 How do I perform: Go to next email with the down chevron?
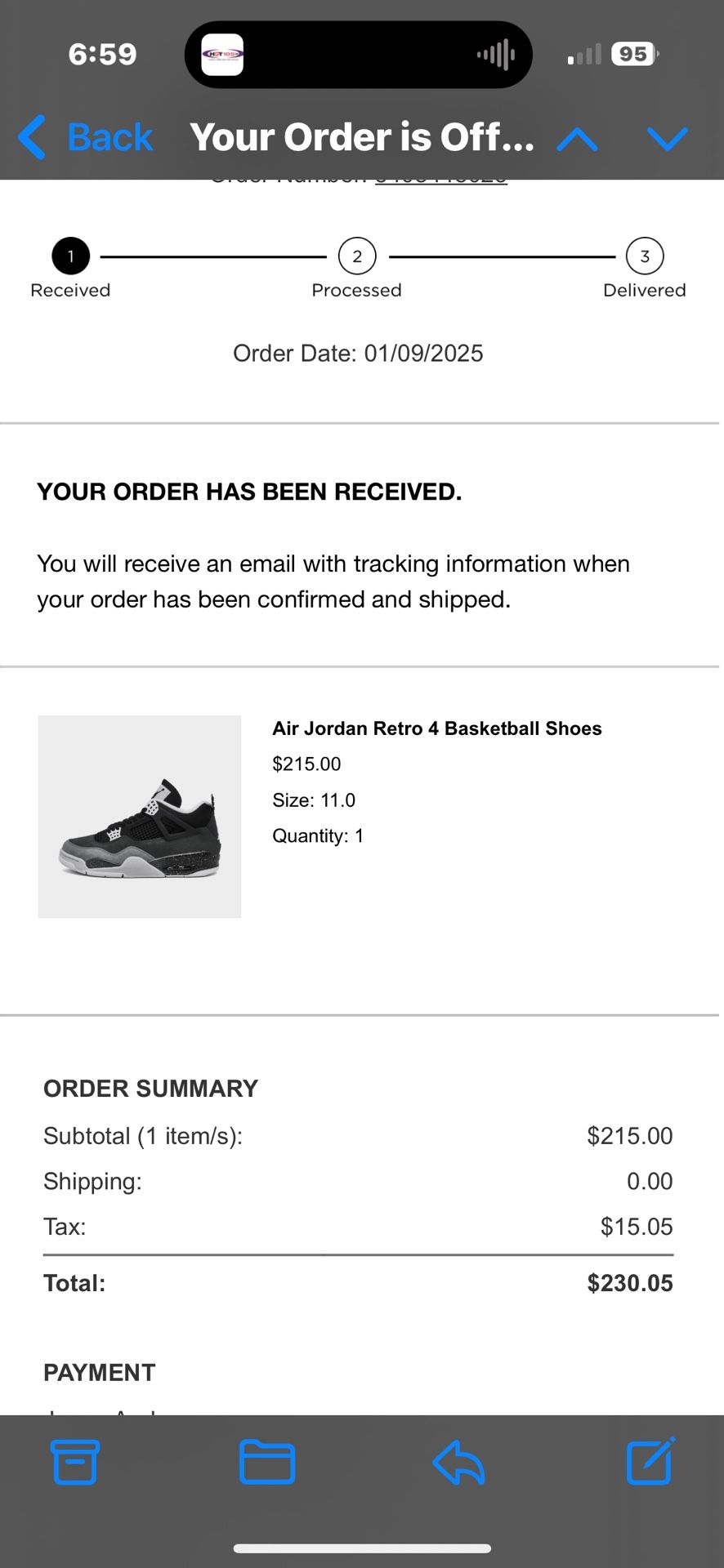pyautogui.click(x=668, y=139)
